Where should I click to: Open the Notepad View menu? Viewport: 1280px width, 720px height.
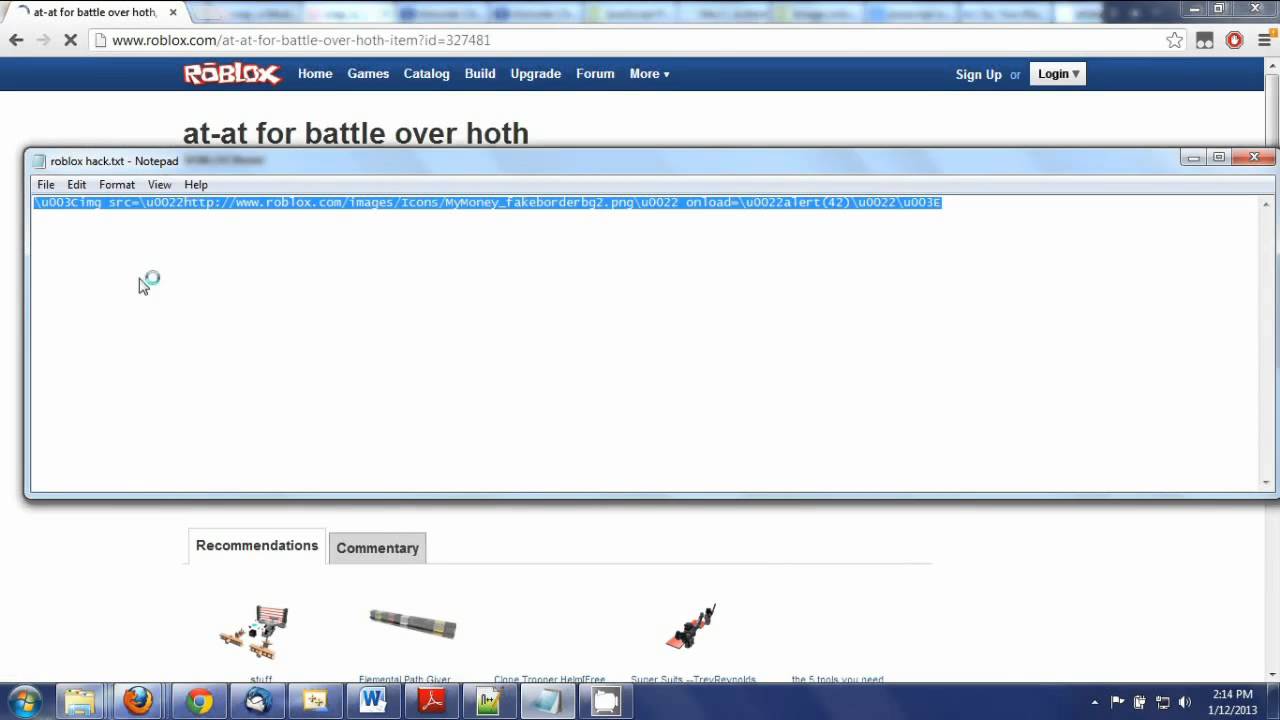[160, 185]
